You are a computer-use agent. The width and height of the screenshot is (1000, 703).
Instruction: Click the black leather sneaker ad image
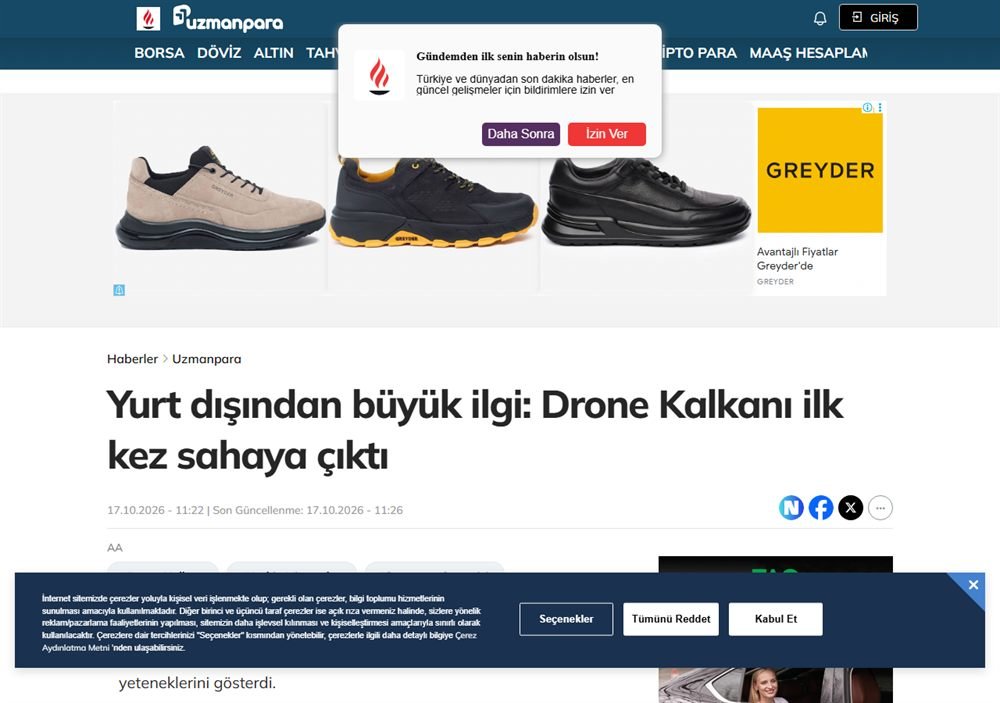(x=645, y=203)
